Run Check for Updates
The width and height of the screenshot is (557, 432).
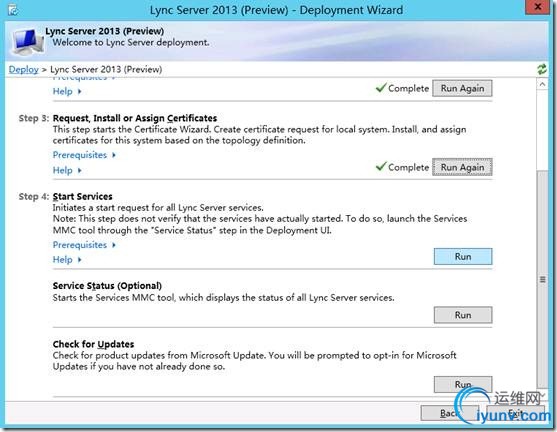pyautogui.click(x=463, y=384)
